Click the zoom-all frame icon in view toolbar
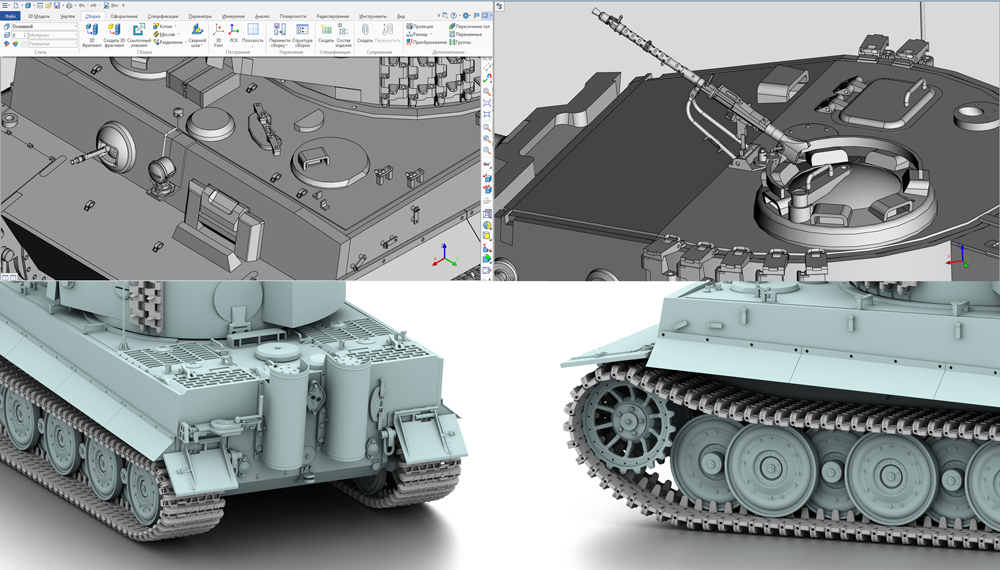The image size is (1000, 570). click(x=487, y=104)
